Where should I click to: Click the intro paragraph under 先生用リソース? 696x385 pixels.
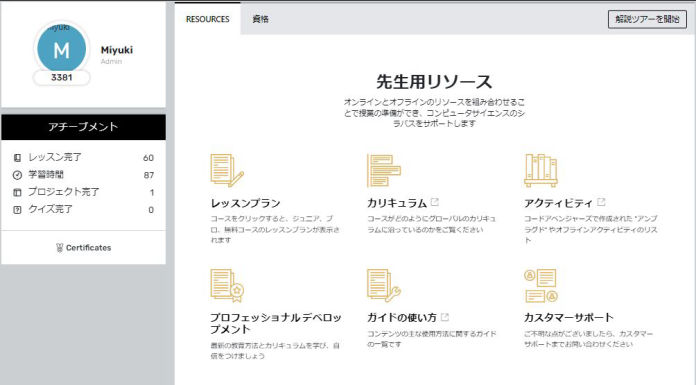(x=434, y=113)
